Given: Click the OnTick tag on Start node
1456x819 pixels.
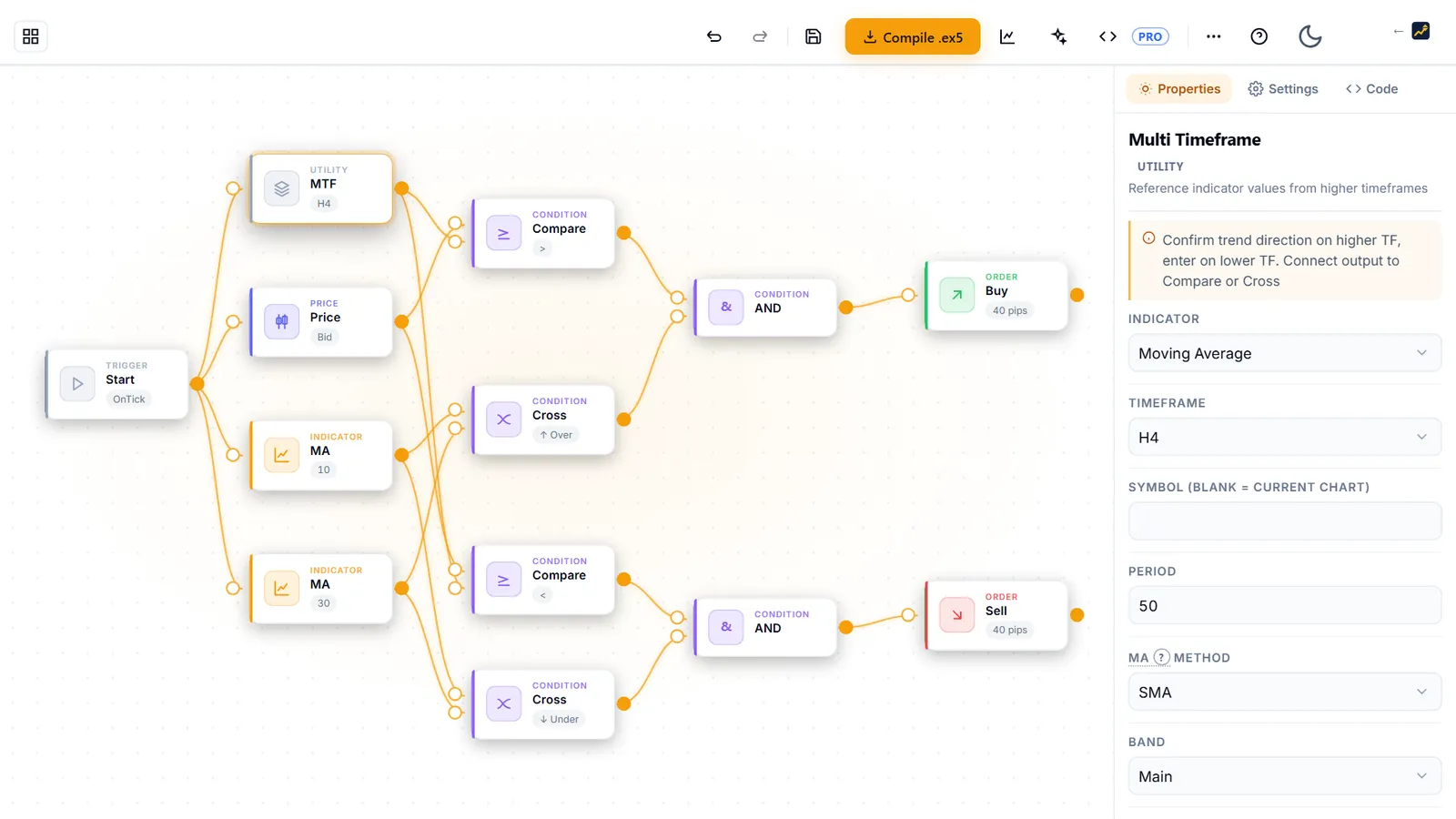Looking at the screenshot, I should click(129, 399).
